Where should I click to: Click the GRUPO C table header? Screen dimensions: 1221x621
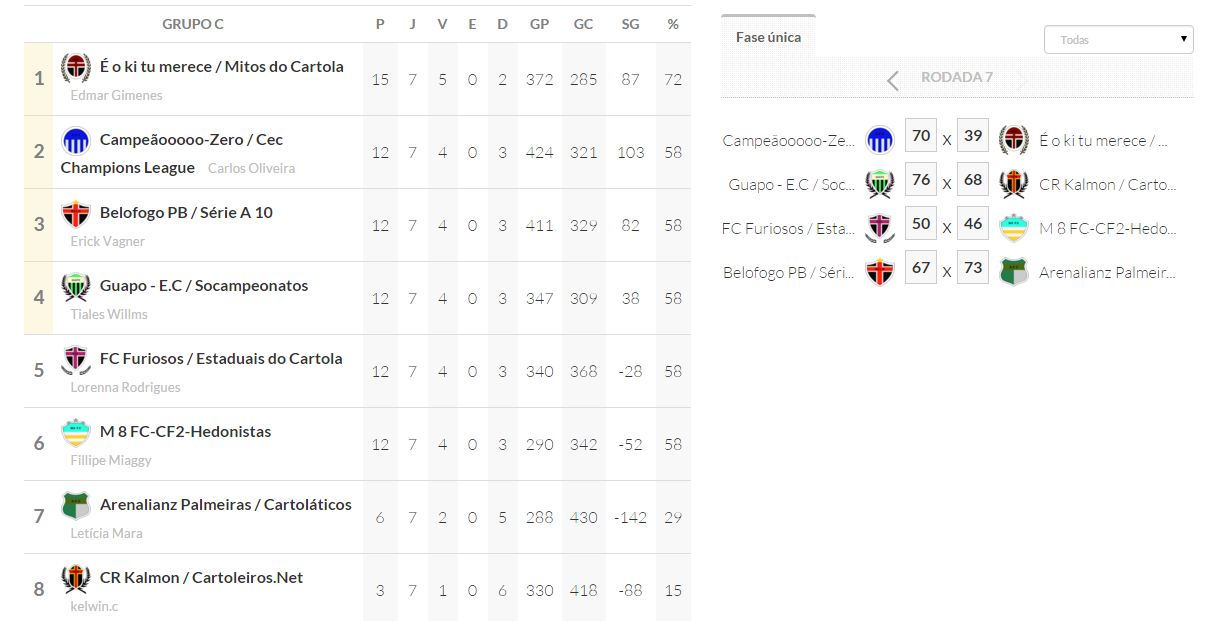point(193,24)
